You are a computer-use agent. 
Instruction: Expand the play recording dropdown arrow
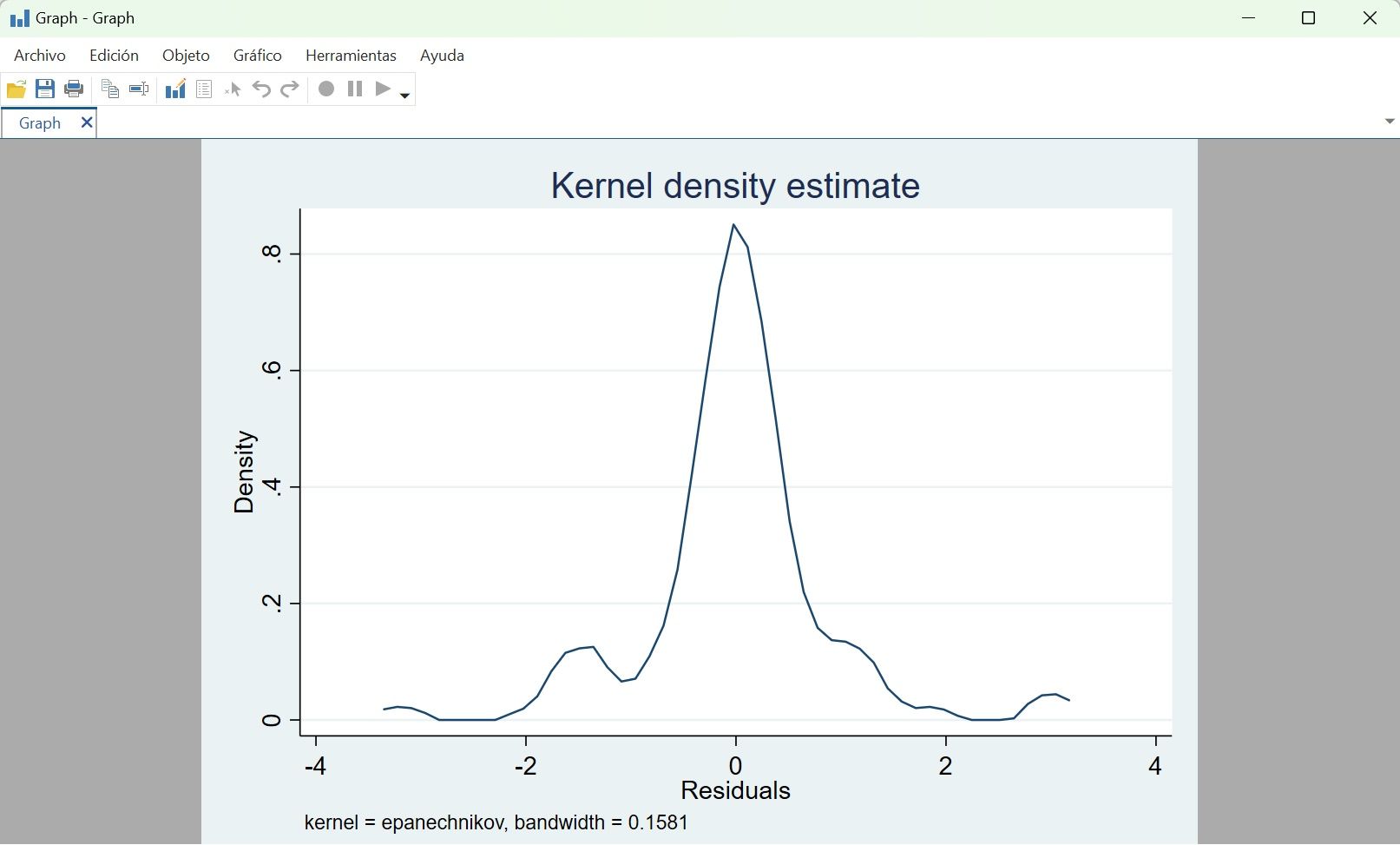pyautogui.click(x=405, y=95)
